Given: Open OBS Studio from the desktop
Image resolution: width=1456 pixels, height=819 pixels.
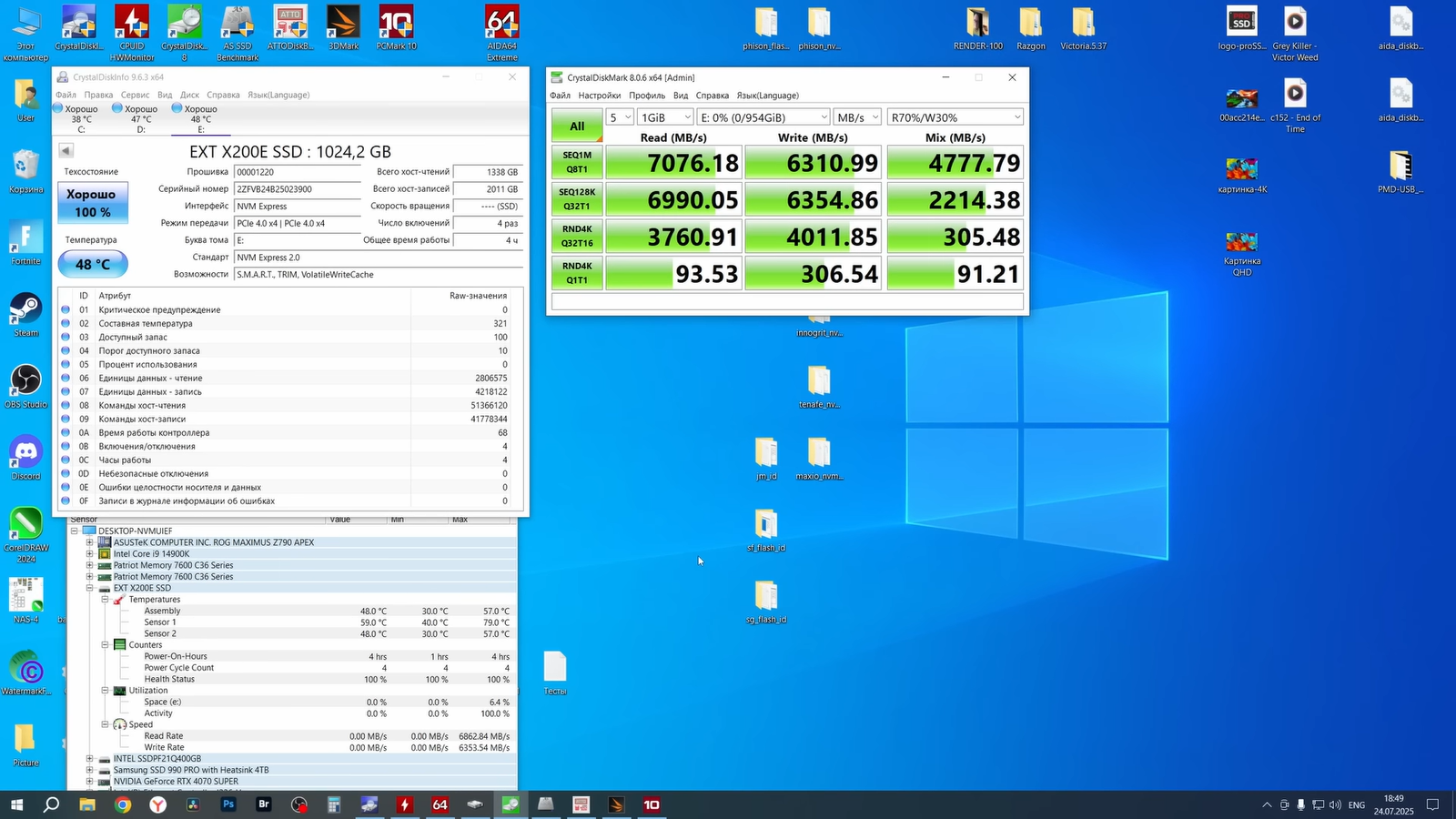Looking at the screenshot, I should 26,382.
